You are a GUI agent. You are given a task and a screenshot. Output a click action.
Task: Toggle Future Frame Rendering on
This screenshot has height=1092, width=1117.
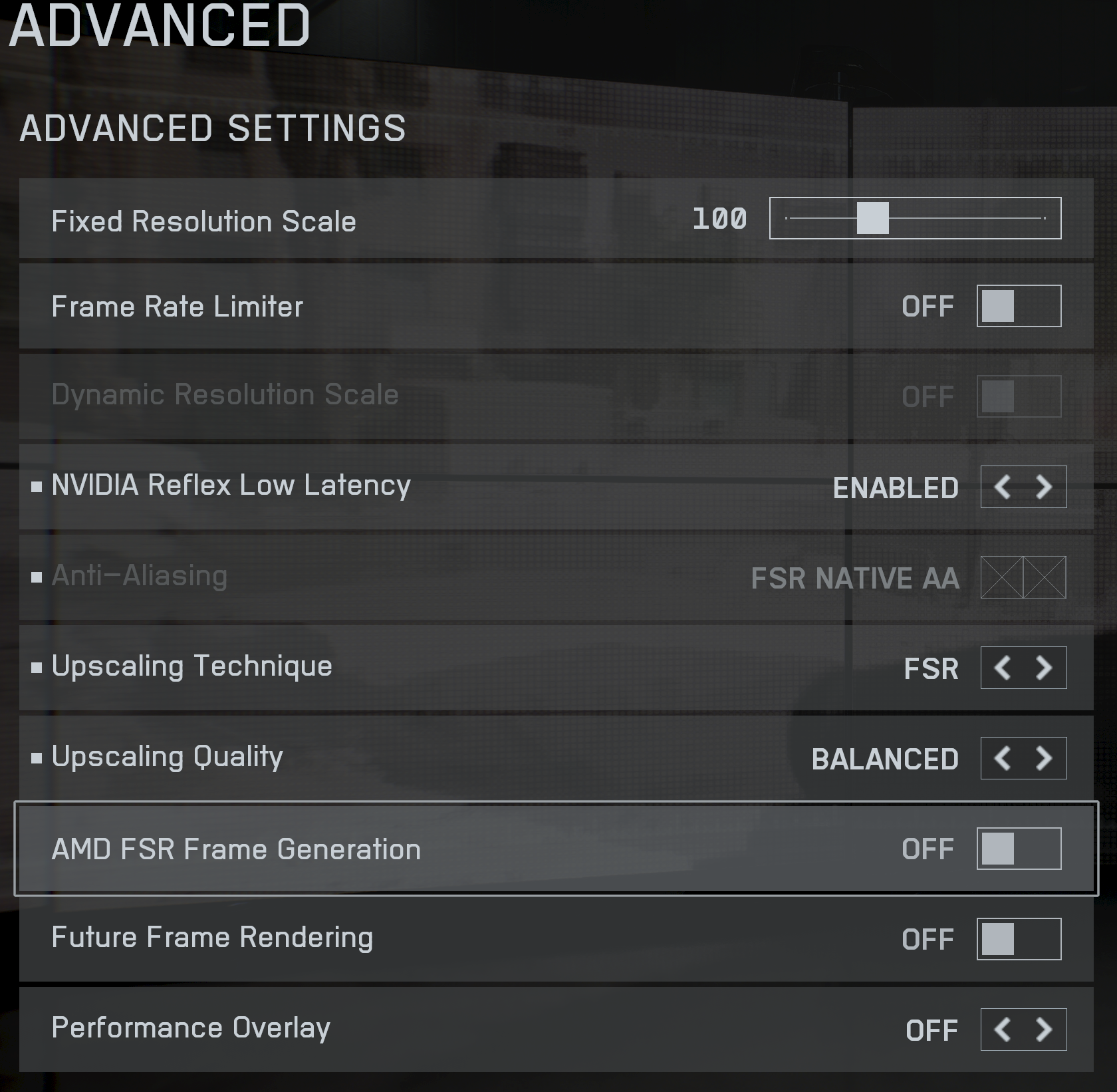pyautogui.click(x=1019, y=939)
